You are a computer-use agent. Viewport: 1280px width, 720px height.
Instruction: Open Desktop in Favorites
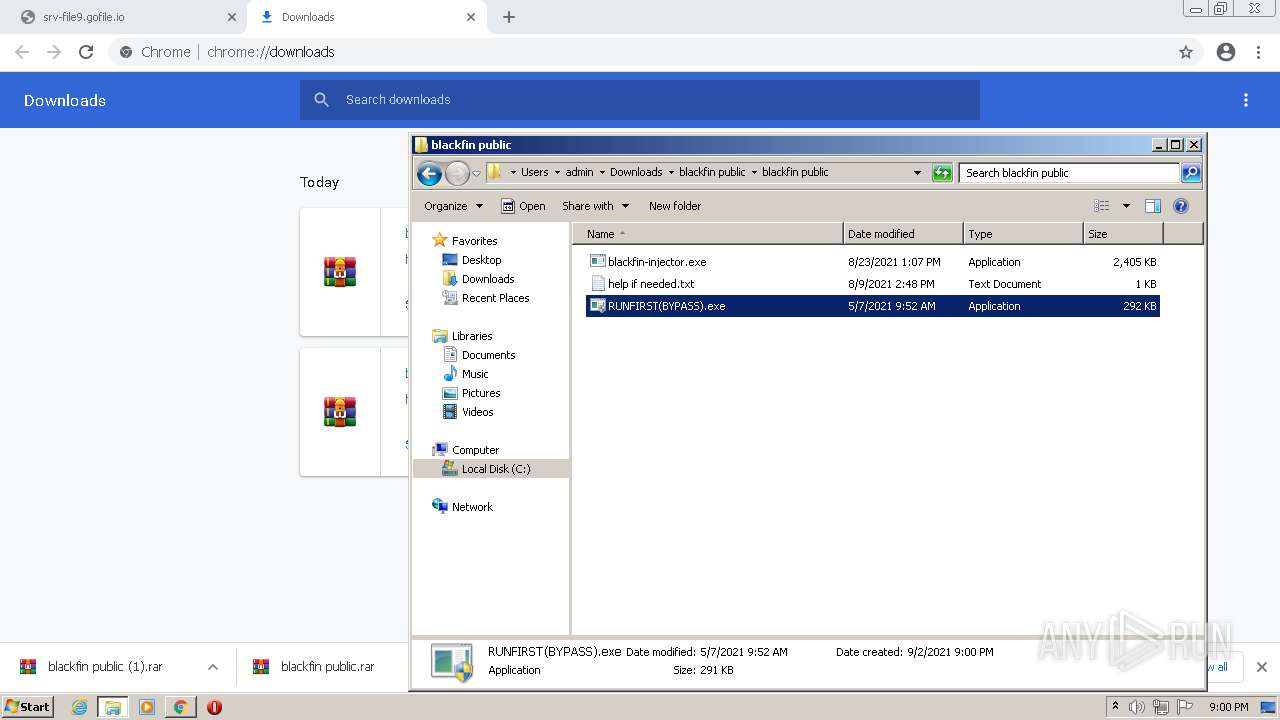pyautogui.click(x=481, y=260)
